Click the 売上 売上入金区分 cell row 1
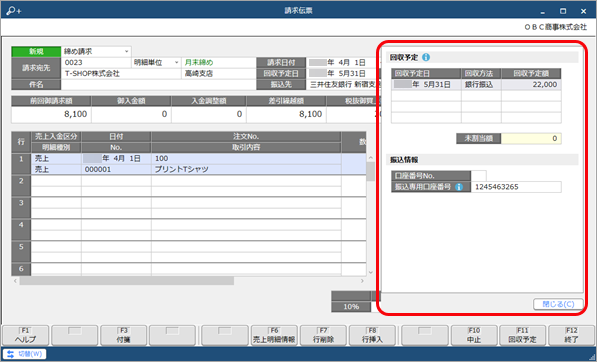Screen dimensions: 597x362 point(56,158)
